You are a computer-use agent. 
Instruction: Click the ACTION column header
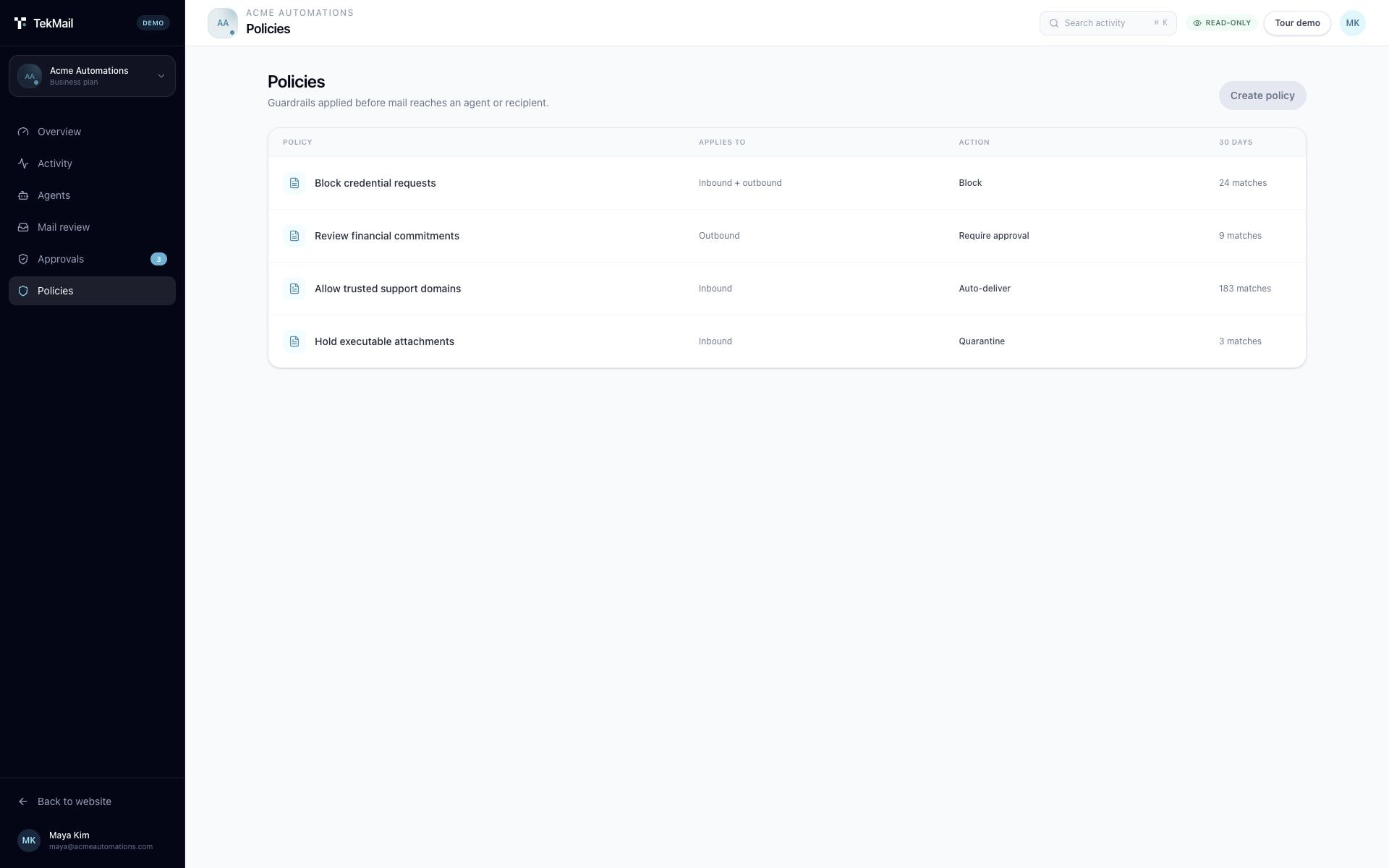[974, 142]
